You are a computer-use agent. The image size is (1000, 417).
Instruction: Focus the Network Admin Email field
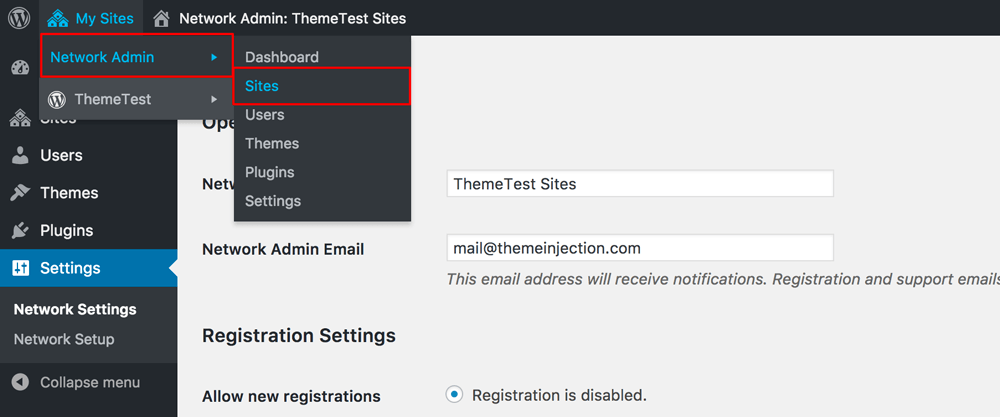pyautogui.click(x=640, y=248)
